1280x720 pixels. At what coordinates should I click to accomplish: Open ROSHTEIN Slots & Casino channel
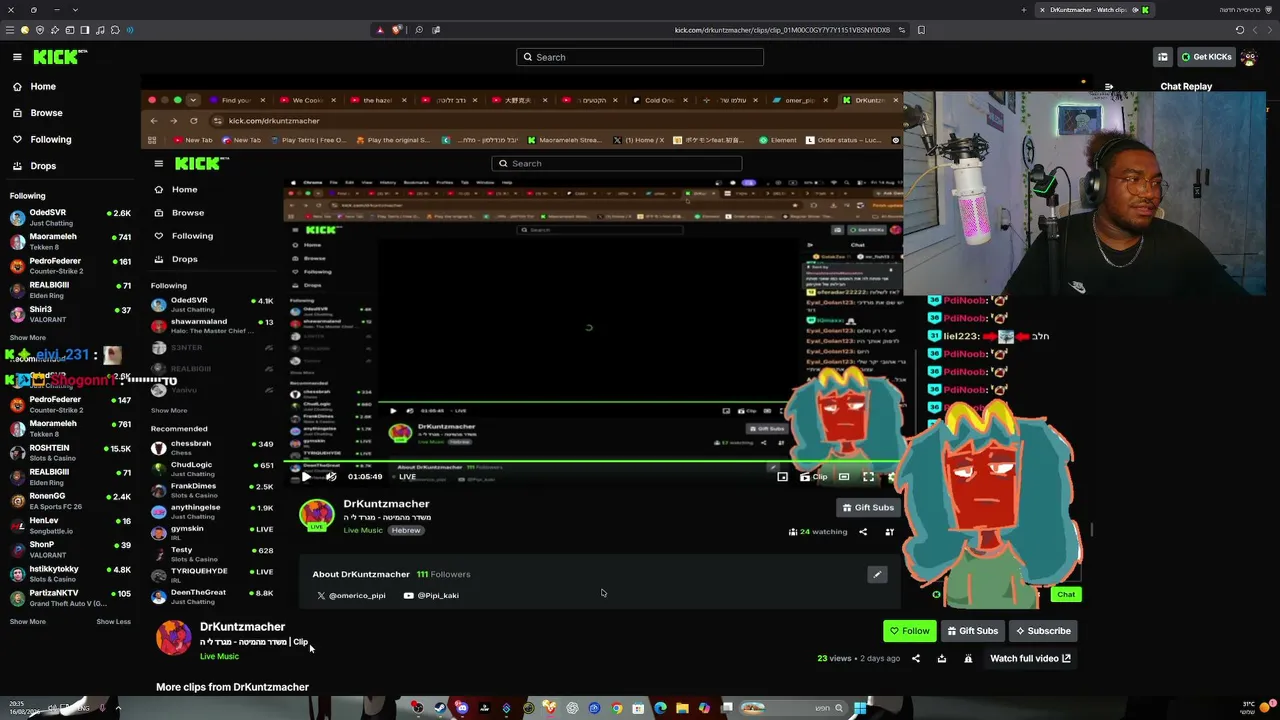coord(70,453)
